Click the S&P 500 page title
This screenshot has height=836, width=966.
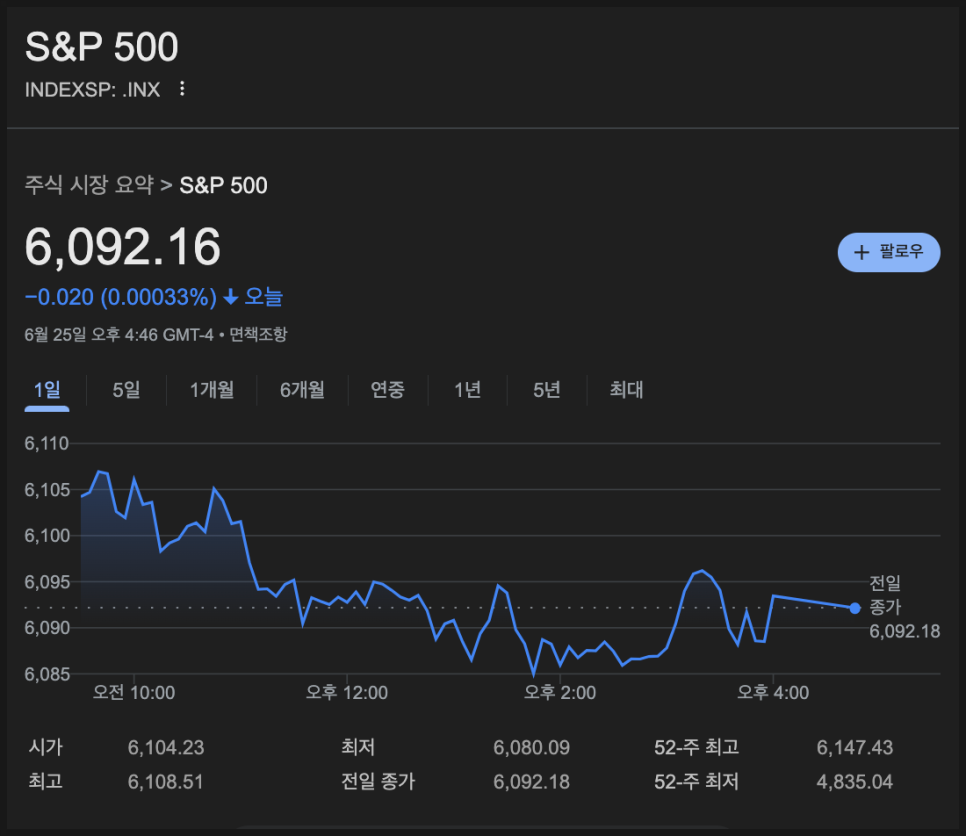click(x=102, y=46)
